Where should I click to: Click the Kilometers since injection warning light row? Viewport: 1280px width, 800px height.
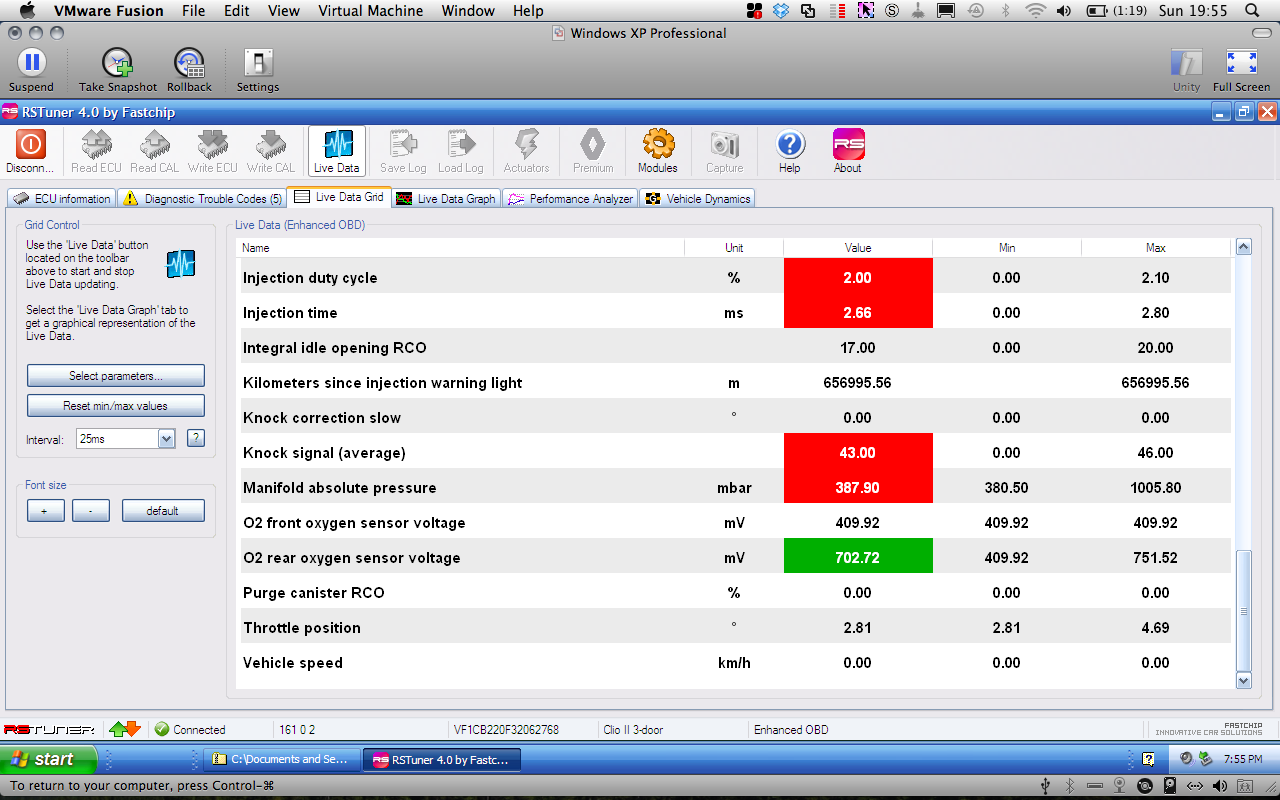click(x=734, y=383)
